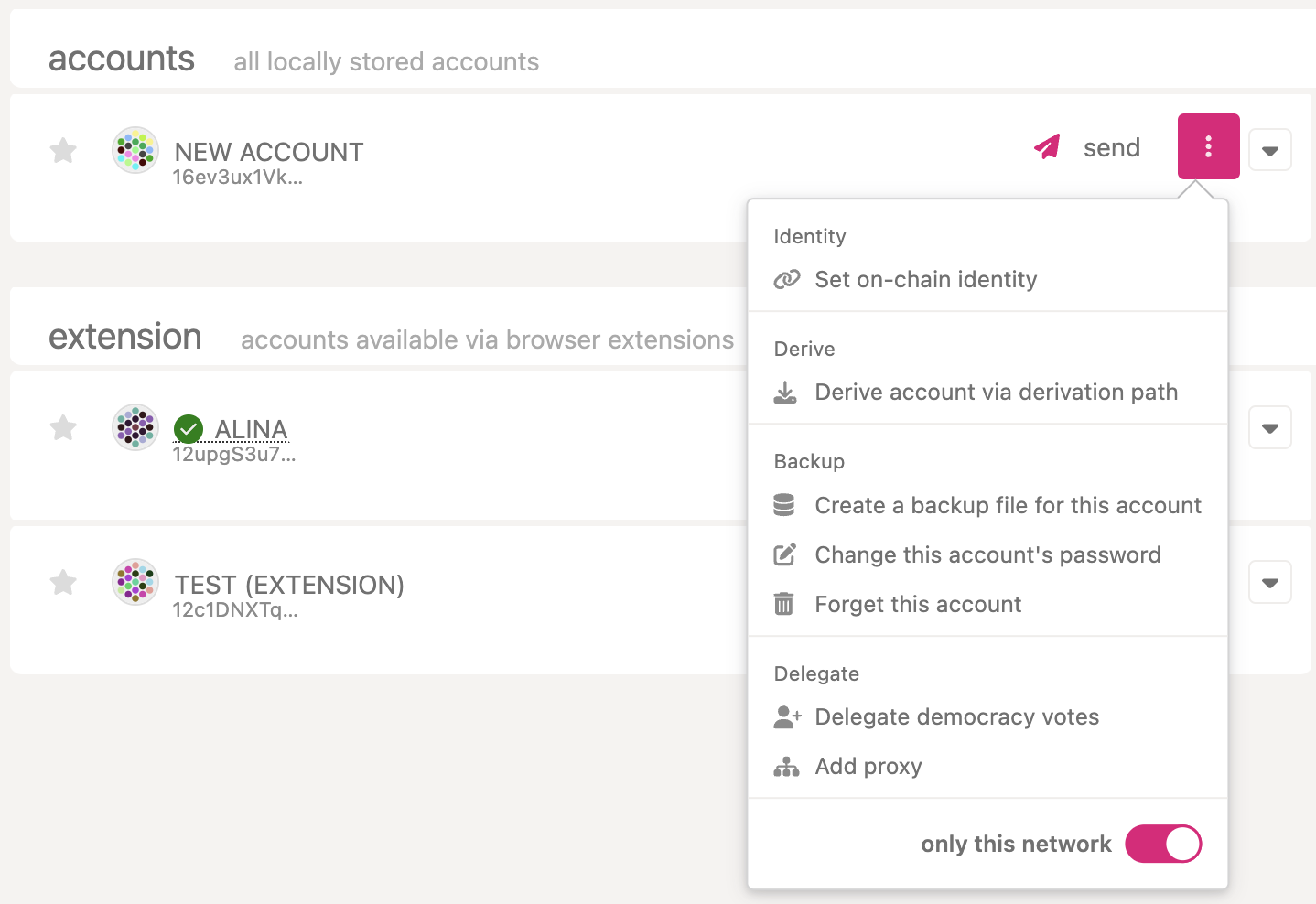The height and width of the screenshot is (904, 1316).
Task: Toggle the only this network switch
Action: point(1163,844)
